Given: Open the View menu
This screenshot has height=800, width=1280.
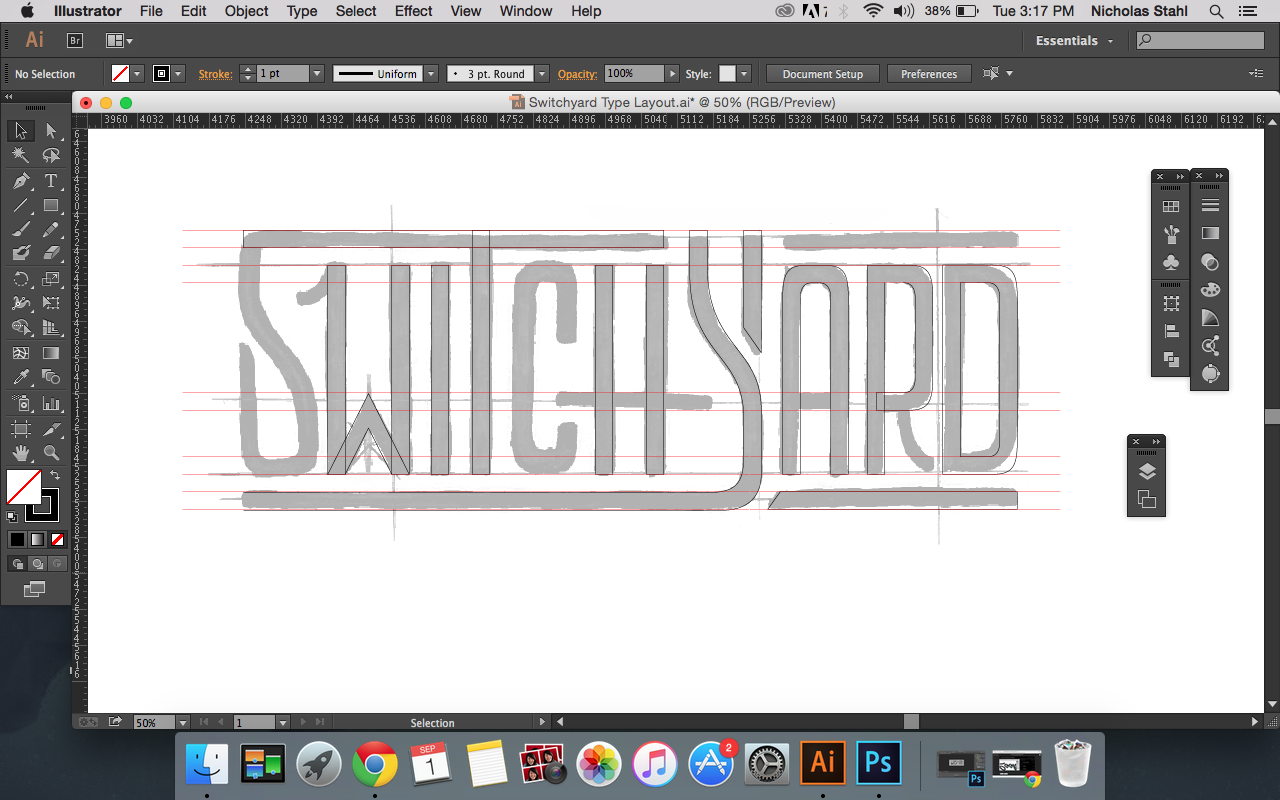Looking at the screenshot, I should click(x=466, y=11).
